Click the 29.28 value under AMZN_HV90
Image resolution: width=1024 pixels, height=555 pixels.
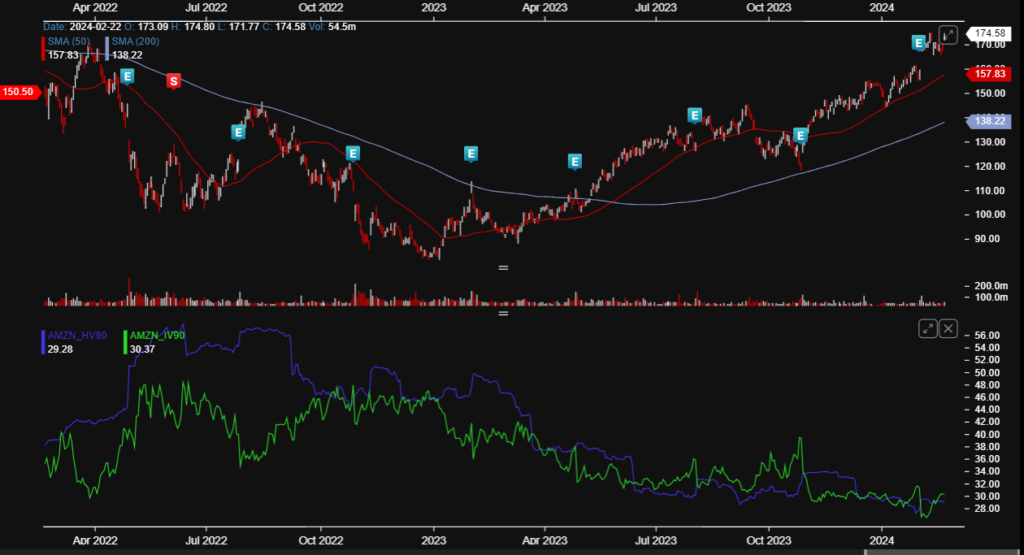tap(60, 349)
